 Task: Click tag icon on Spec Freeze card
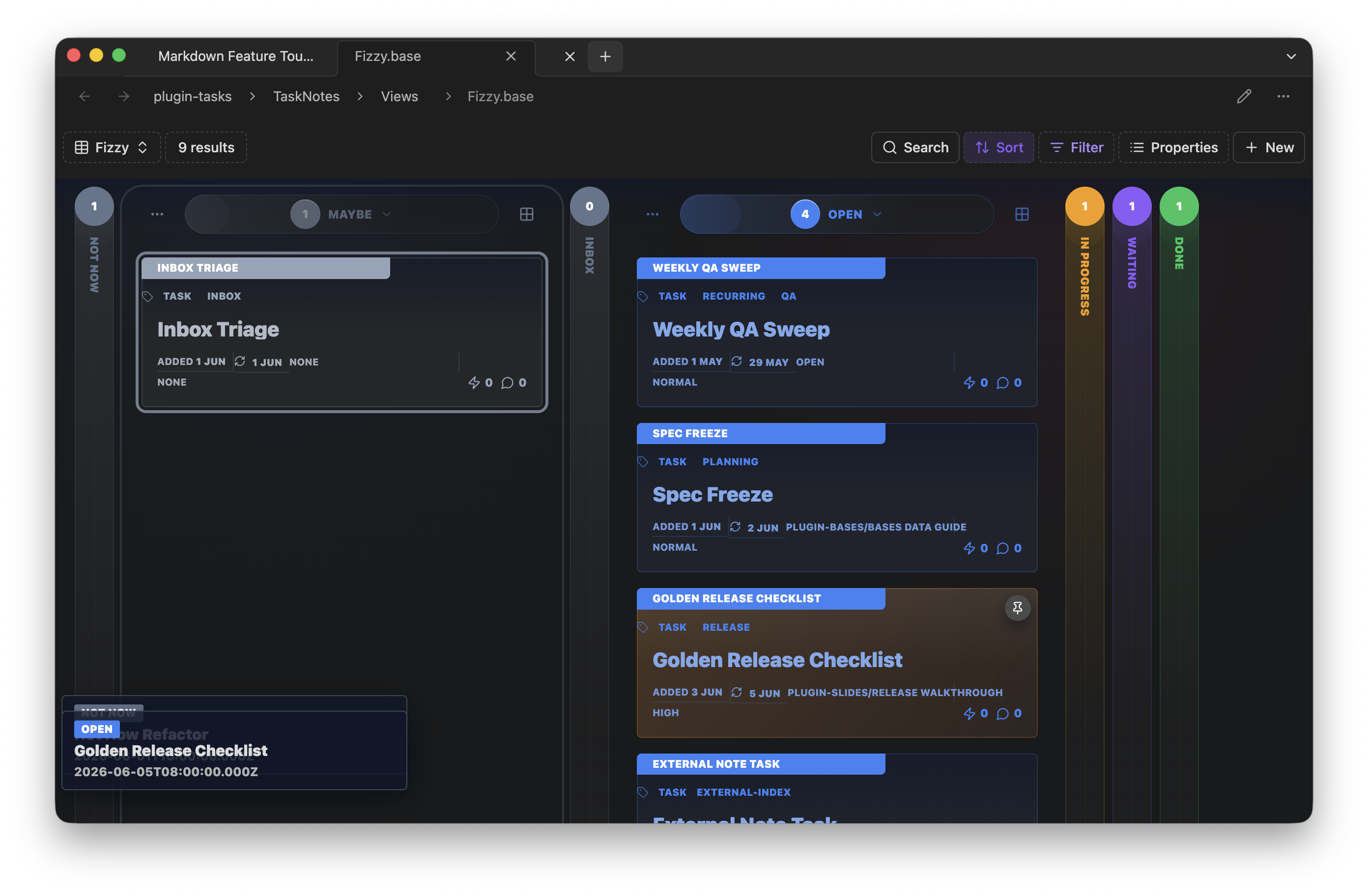643,462
